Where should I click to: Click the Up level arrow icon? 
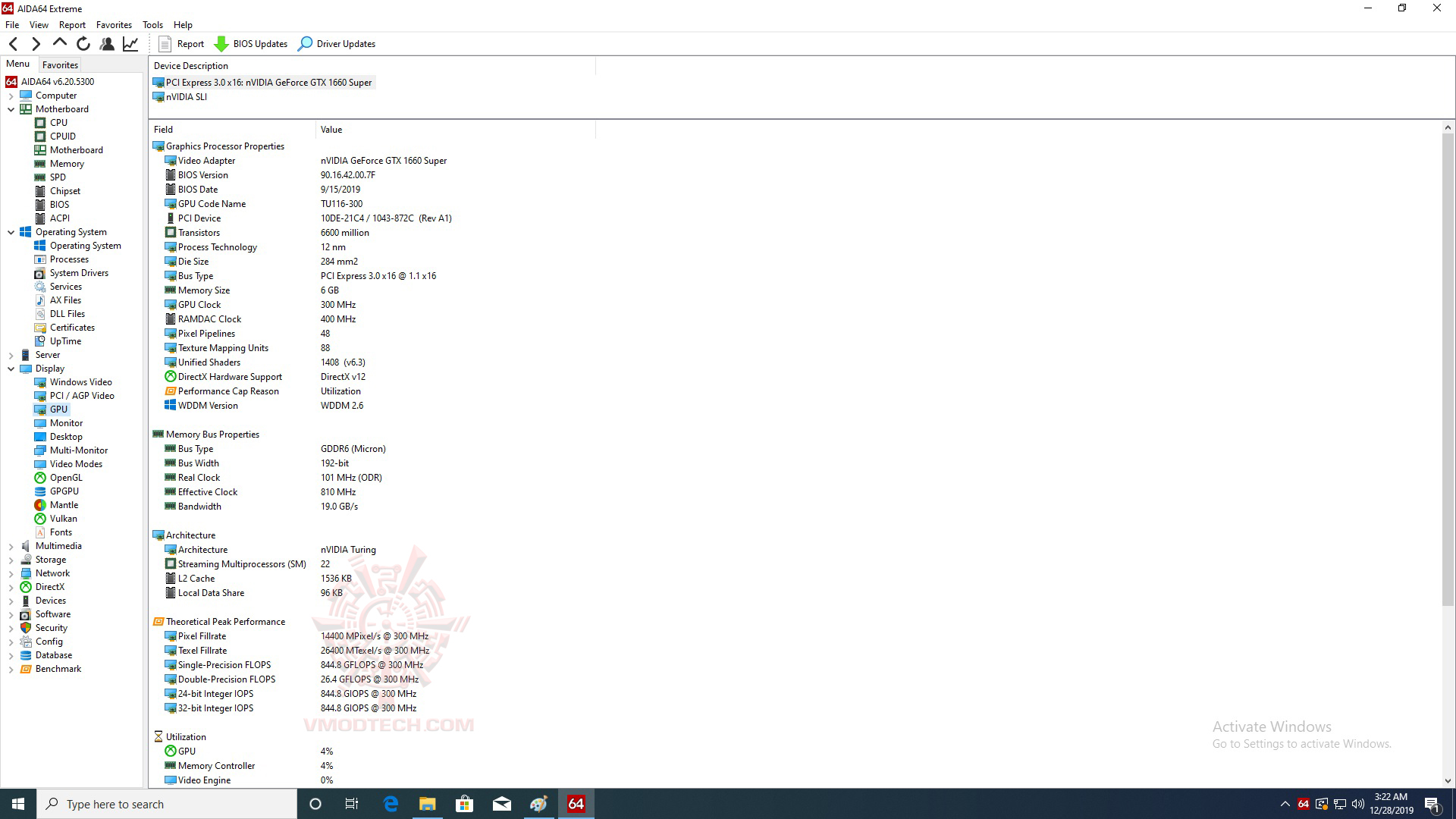(60, 43)
